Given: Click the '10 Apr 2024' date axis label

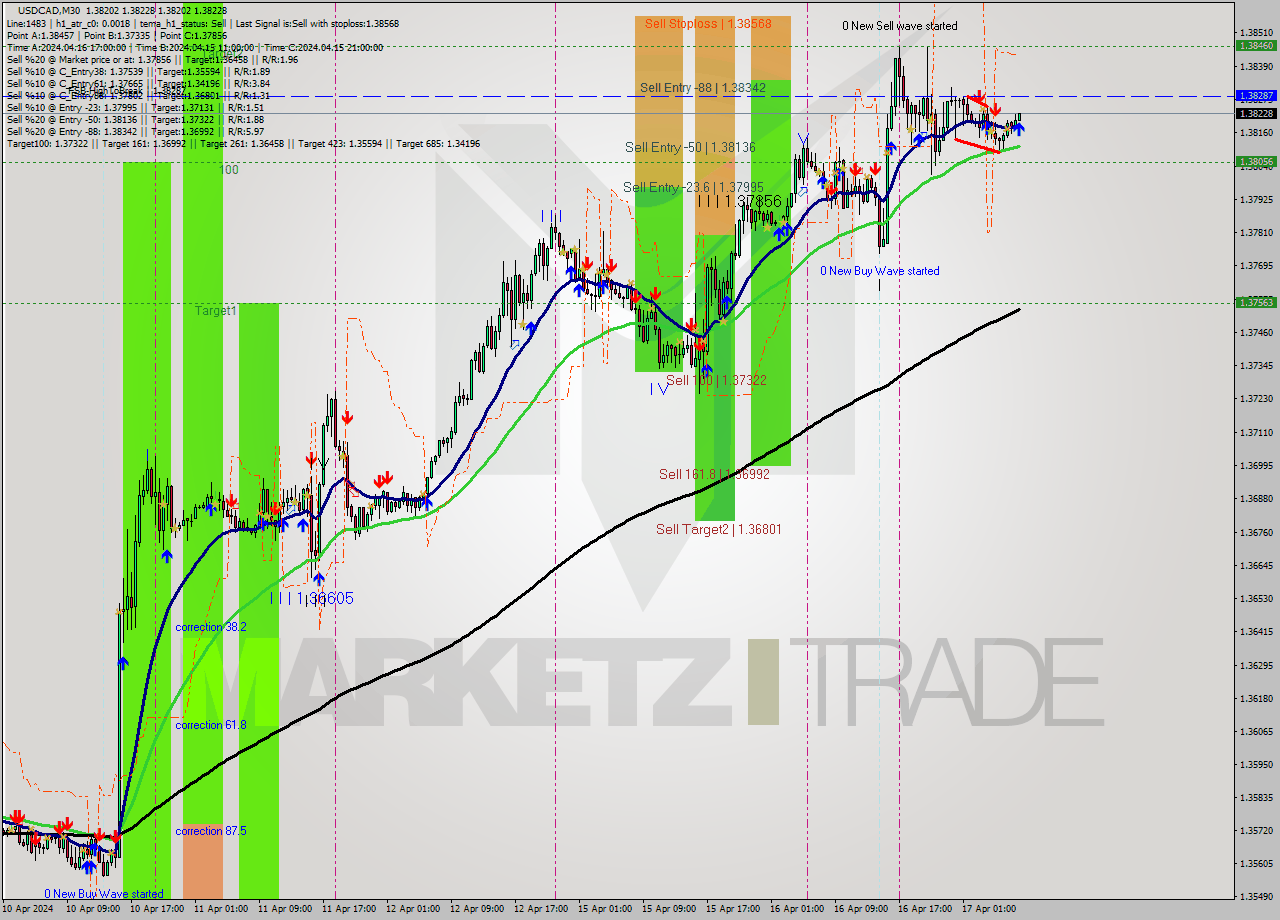Looking at the screenshot, I should 29,909.
